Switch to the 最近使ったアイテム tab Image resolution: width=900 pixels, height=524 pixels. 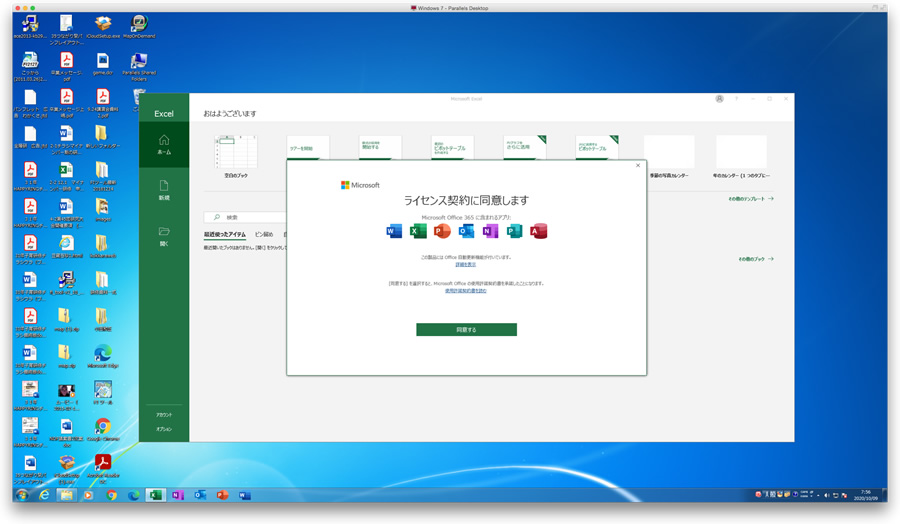tap(224, 234)
